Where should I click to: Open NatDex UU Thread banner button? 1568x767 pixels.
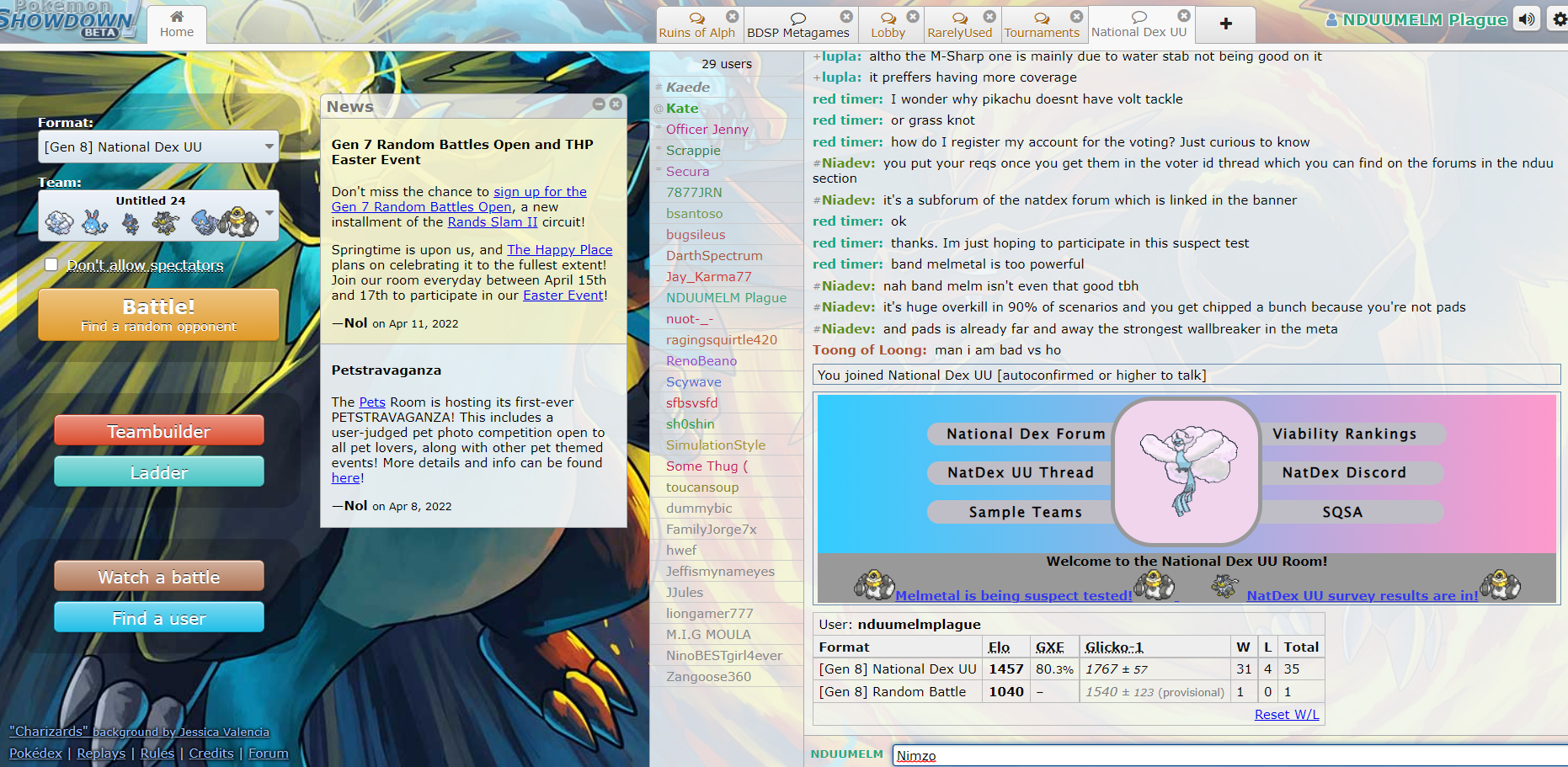click(x=1021, y=472)
